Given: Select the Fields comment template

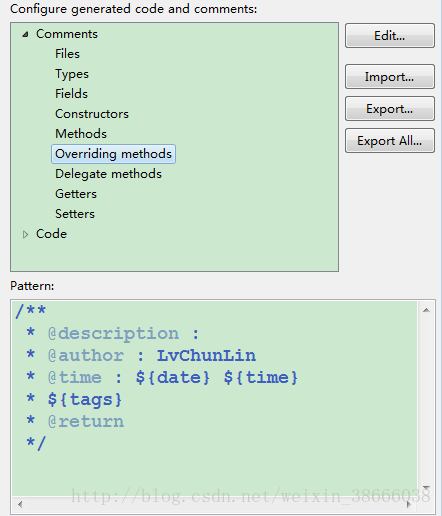Looking at the screenshot, I should coord(71,94).
